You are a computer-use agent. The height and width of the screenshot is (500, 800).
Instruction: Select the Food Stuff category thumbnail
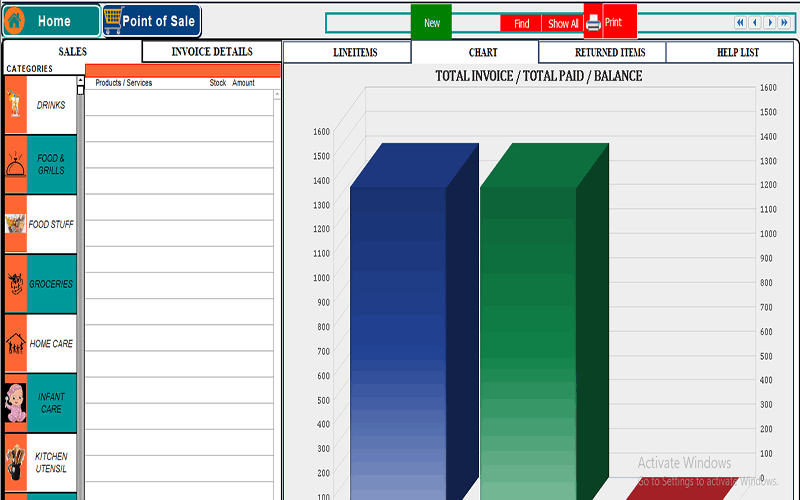coord(15,224)
